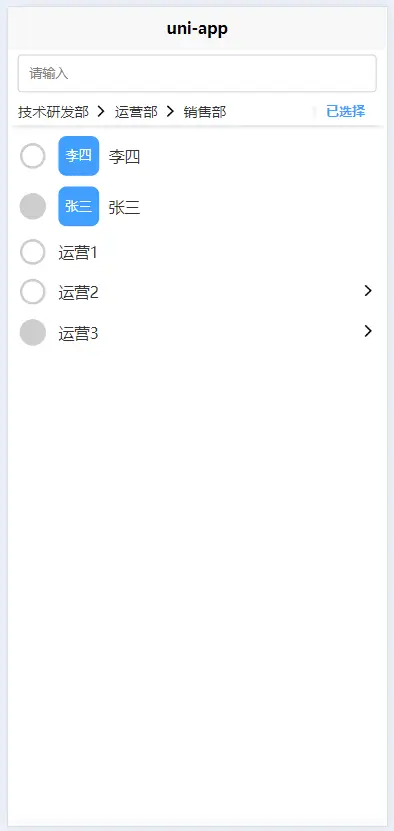Click the 李四 blue avatar icon
The image size is (394, 831).
[78, 156]
